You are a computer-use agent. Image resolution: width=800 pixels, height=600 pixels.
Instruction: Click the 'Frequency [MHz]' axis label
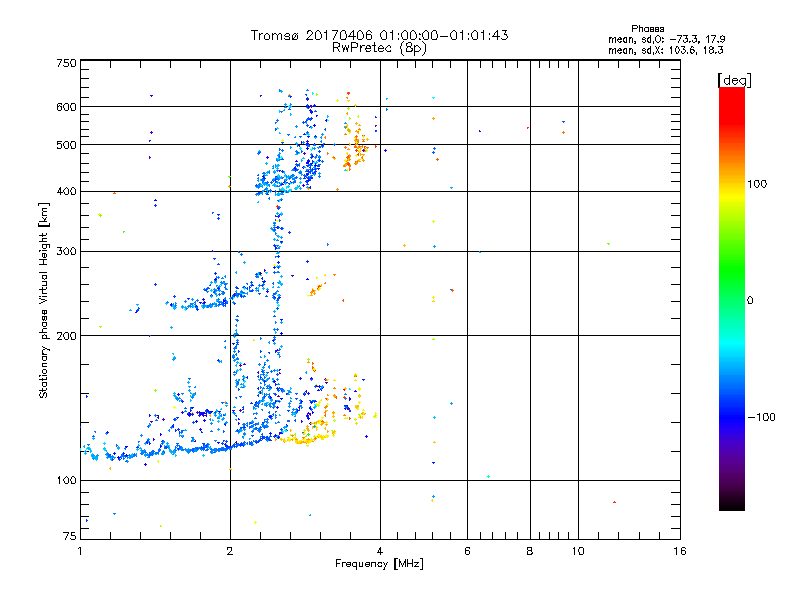(379, 564)
